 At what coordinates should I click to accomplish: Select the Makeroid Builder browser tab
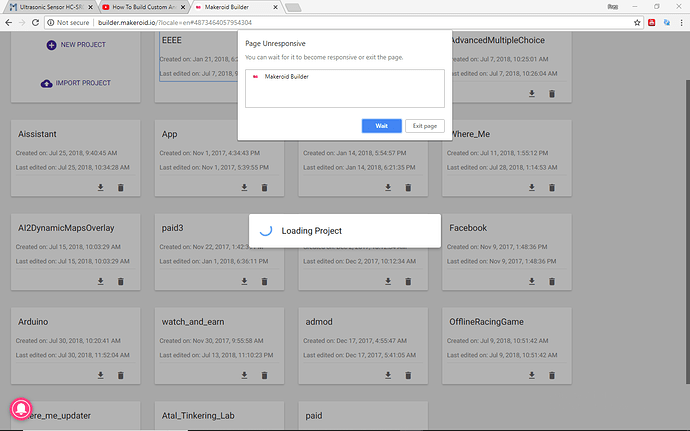tap(236, 7)
